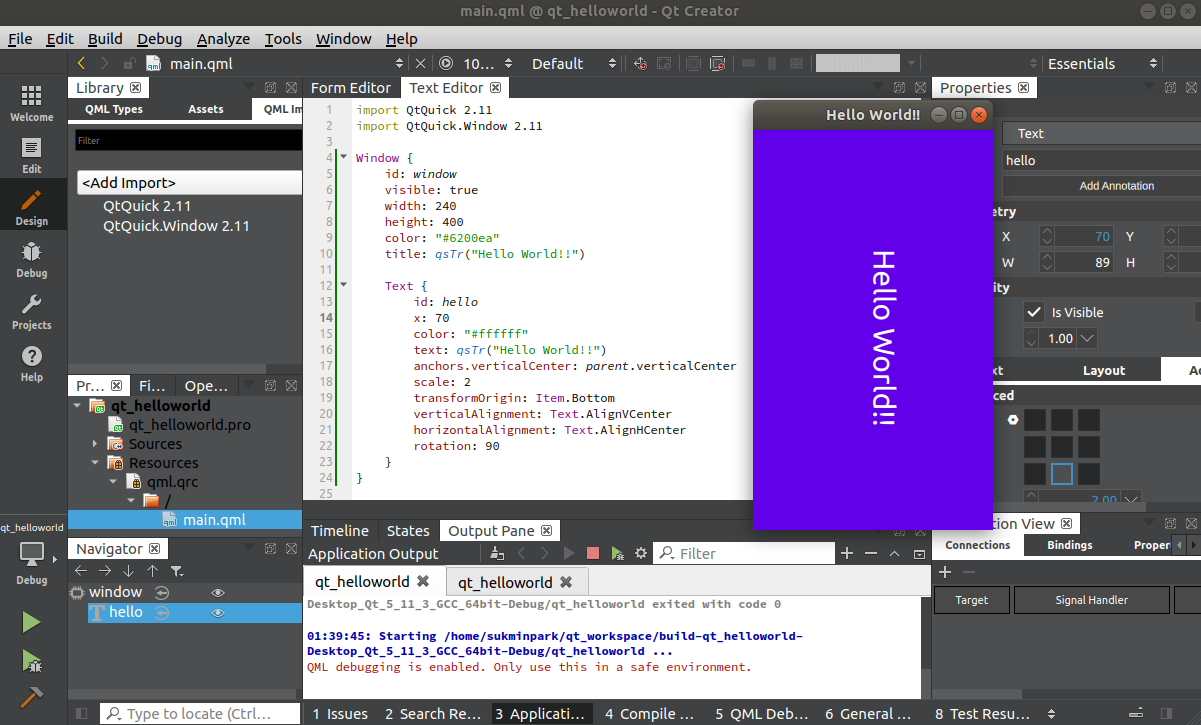This screenshot has height=725, width=1201.
Task: Switch to Edit mode in sidebar
Action: coord(32,156)
